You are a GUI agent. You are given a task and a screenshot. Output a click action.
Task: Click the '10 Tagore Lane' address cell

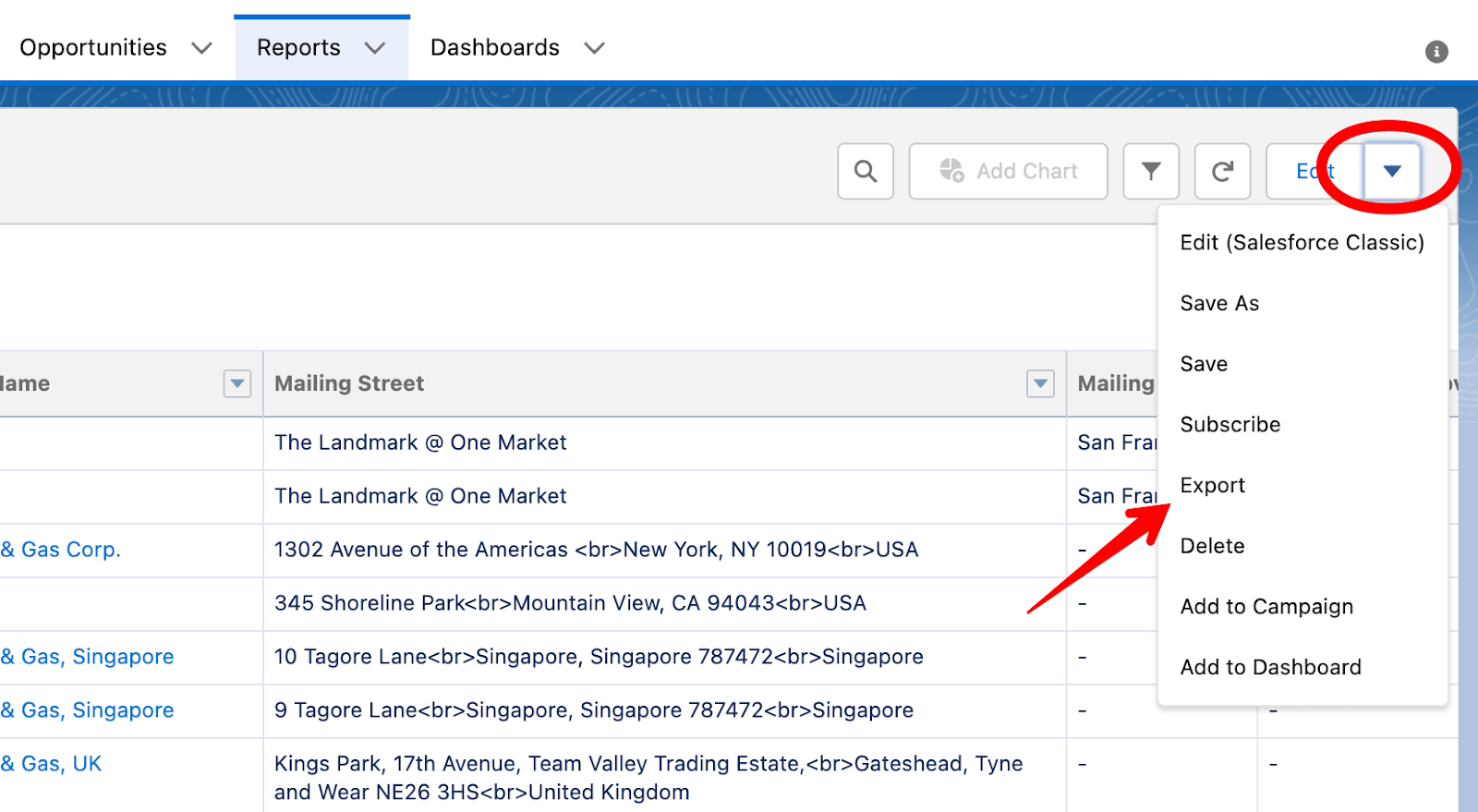(x=665, y=658)
